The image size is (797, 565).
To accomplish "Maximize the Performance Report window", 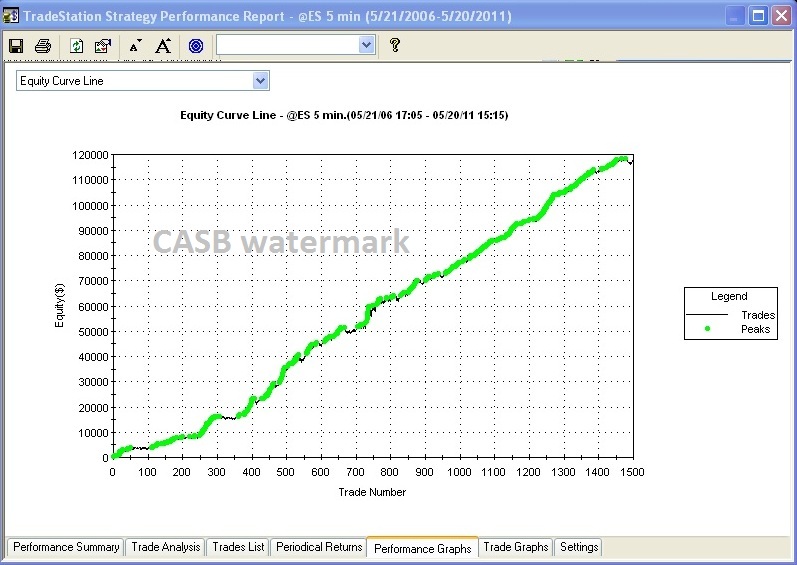I will (x=758, y=16).
